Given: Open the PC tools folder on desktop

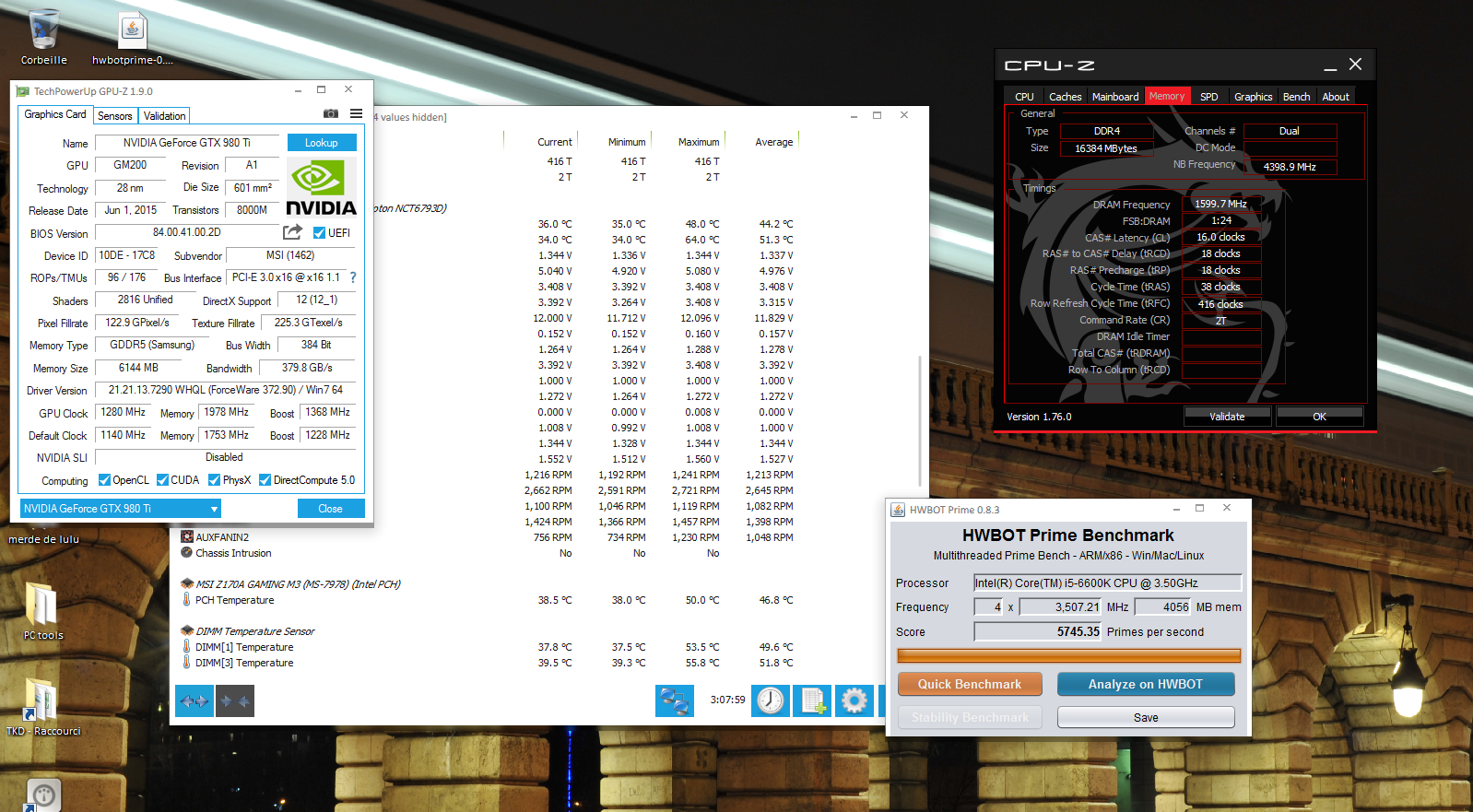Looking at the screenshot, I should tap(41, 605).
